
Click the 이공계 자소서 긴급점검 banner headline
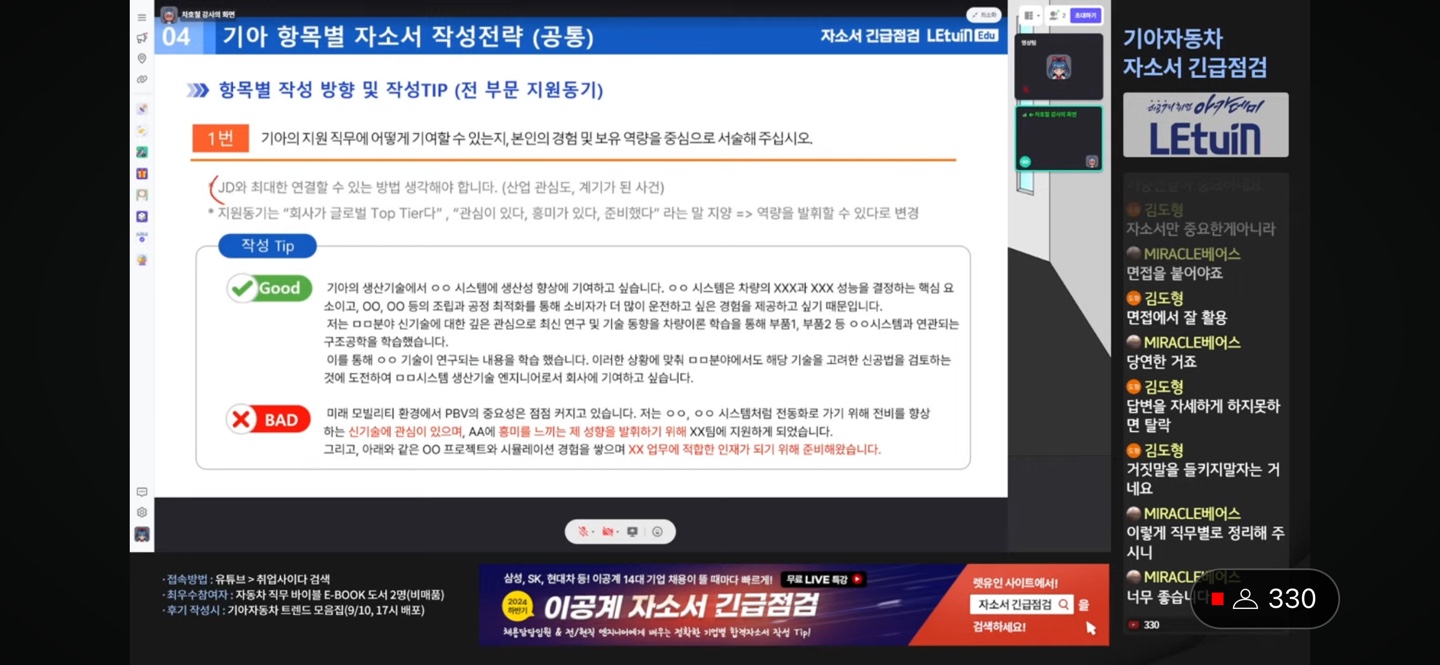click(680, 605)
